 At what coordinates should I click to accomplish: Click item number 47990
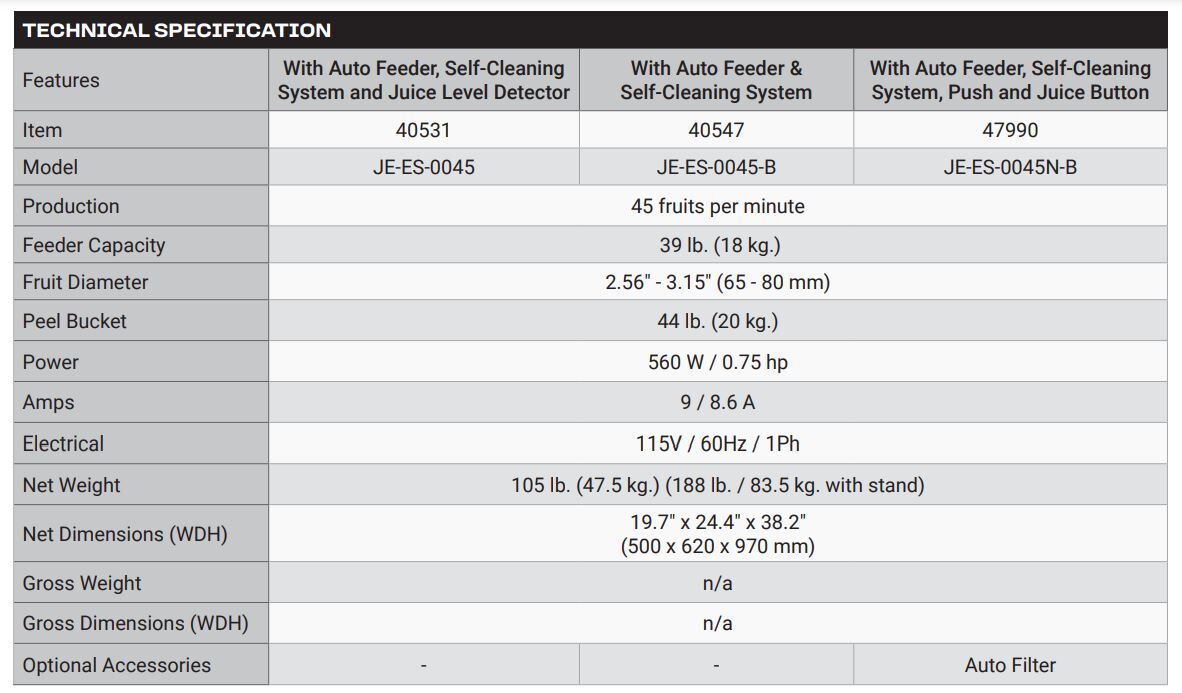click(x=1010, y=130)
